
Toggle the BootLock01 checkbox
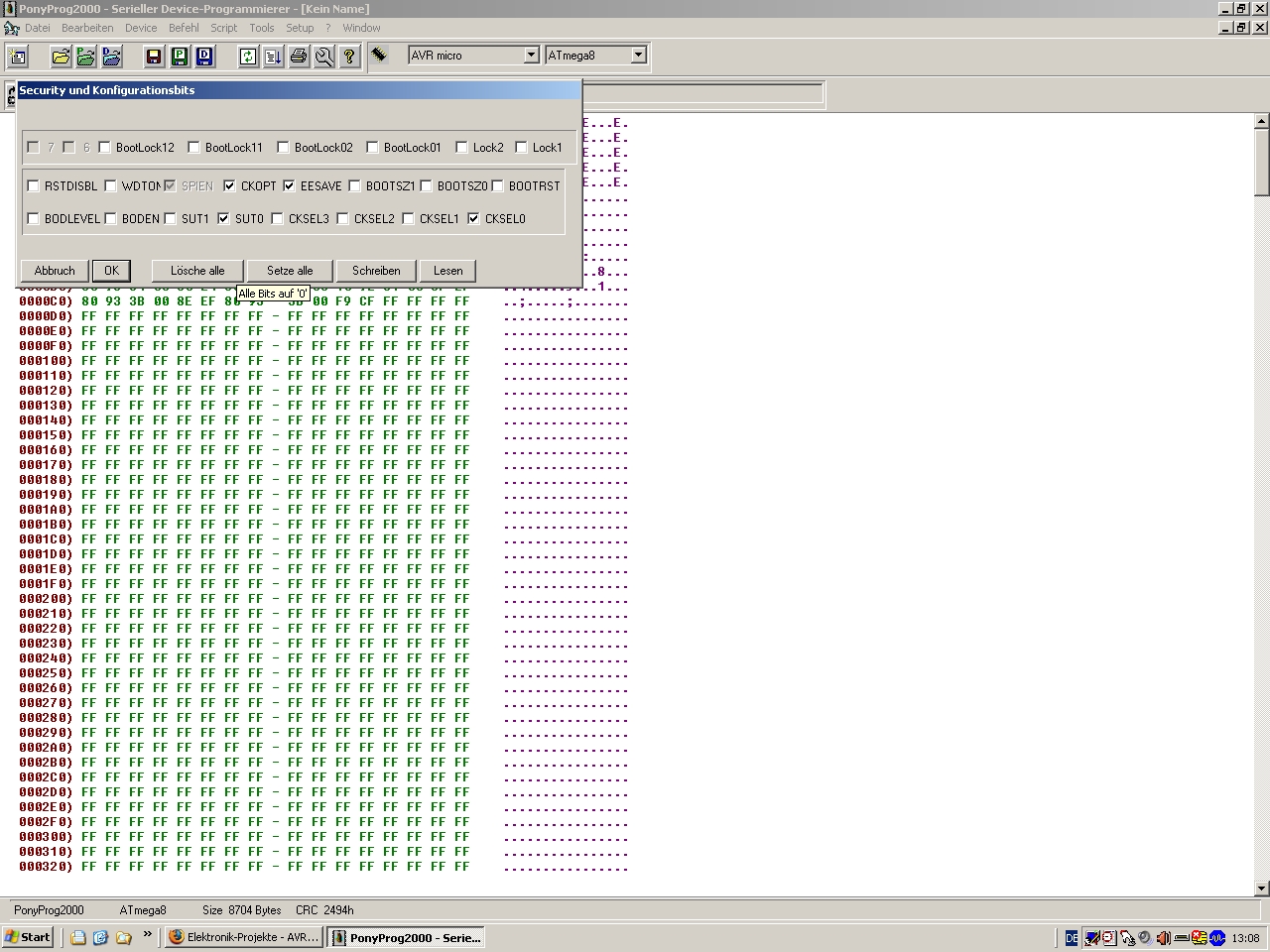click(372, 148)
